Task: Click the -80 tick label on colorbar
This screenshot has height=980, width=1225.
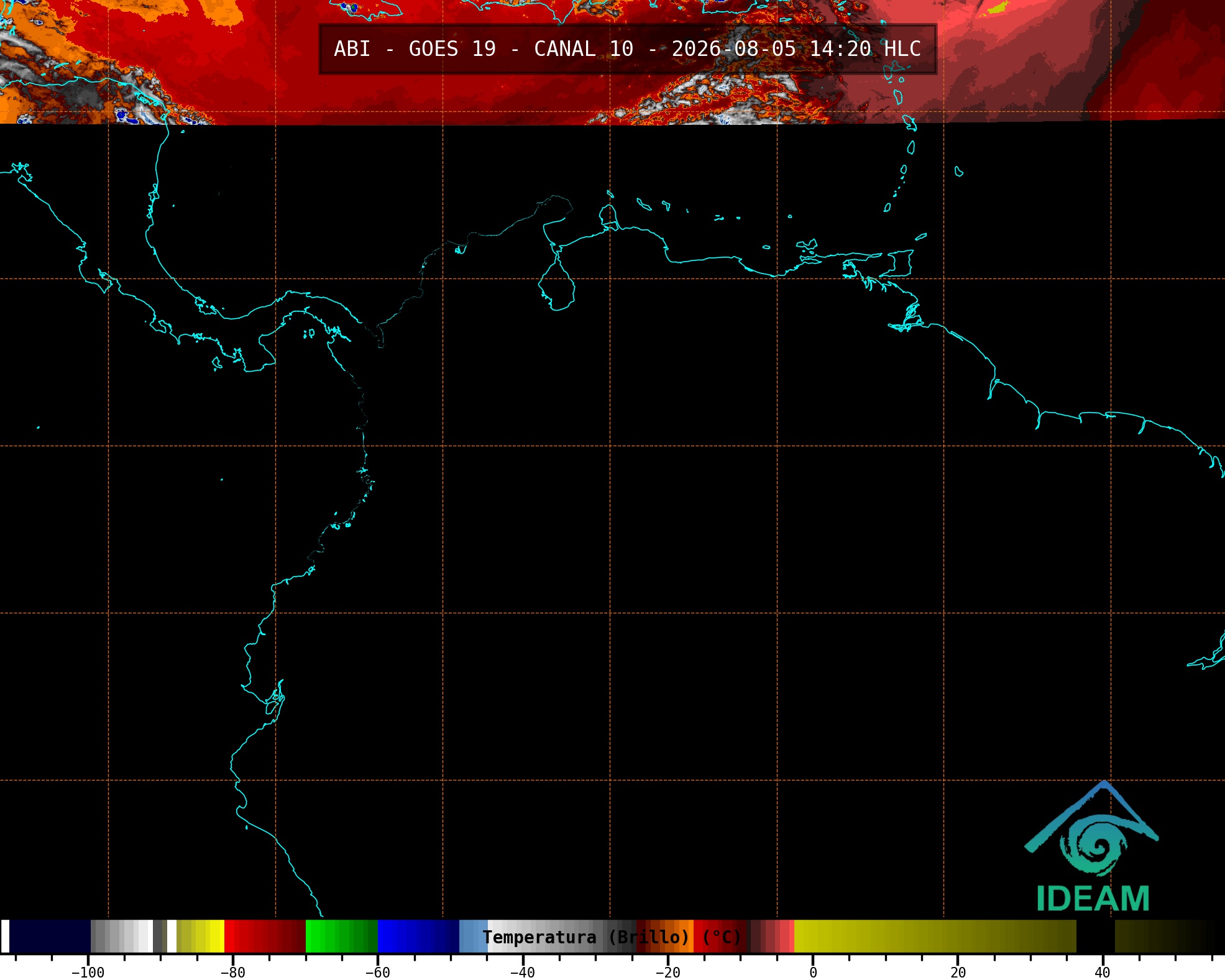Action: [x=232, y=973]
